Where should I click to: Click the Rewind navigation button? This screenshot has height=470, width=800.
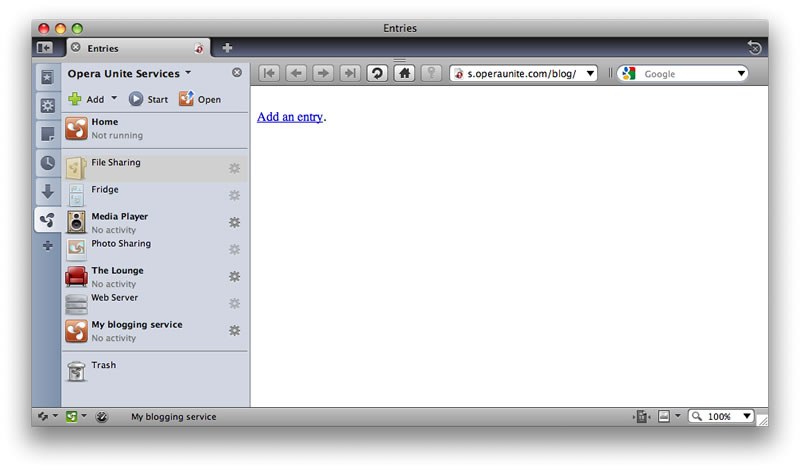269,73
